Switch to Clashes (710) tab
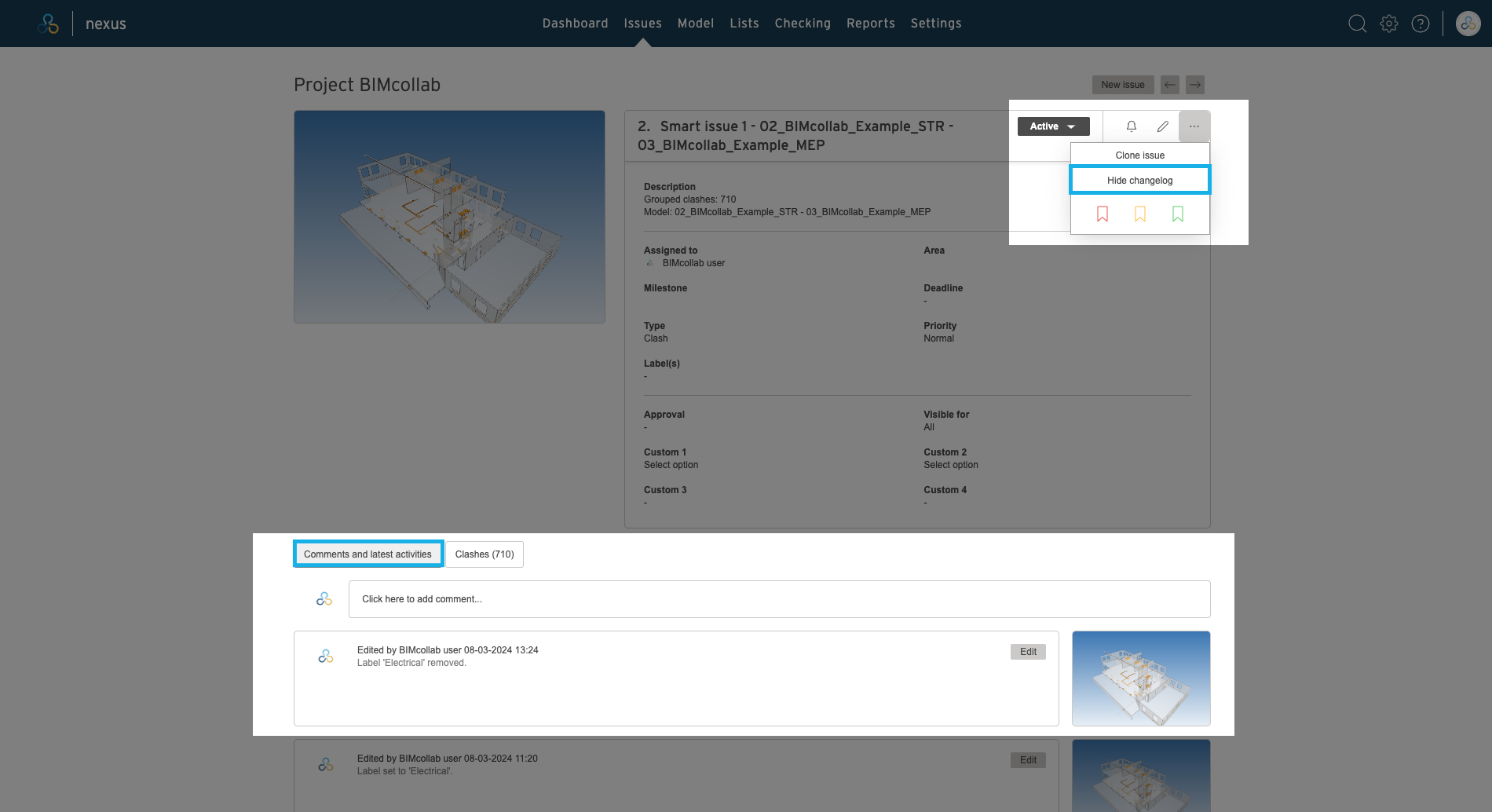 (485, 554)
